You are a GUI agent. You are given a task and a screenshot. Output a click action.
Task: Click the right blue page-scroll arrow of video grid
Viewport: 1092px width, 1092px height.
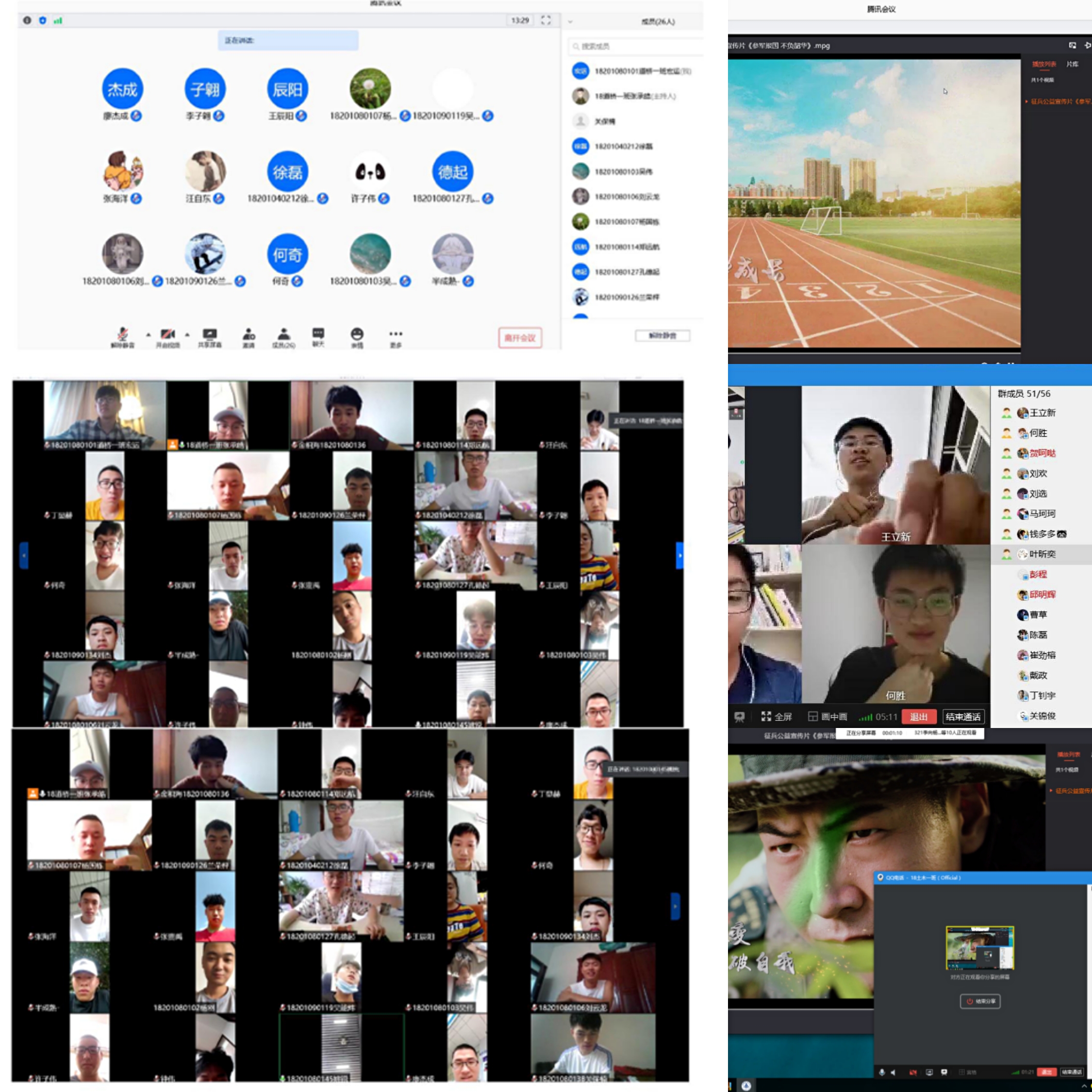coord(679,555)
